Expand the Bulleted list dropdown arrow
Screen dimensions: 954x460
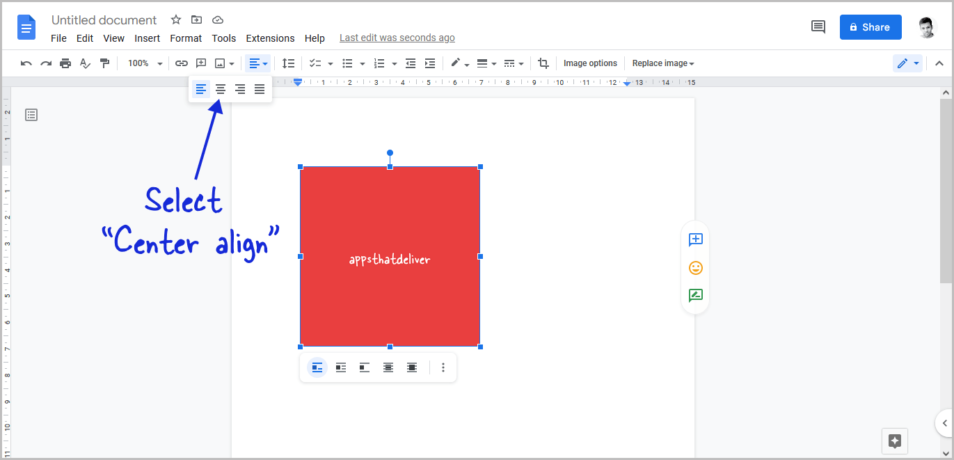pyautogui.click(x=362, y=63)
